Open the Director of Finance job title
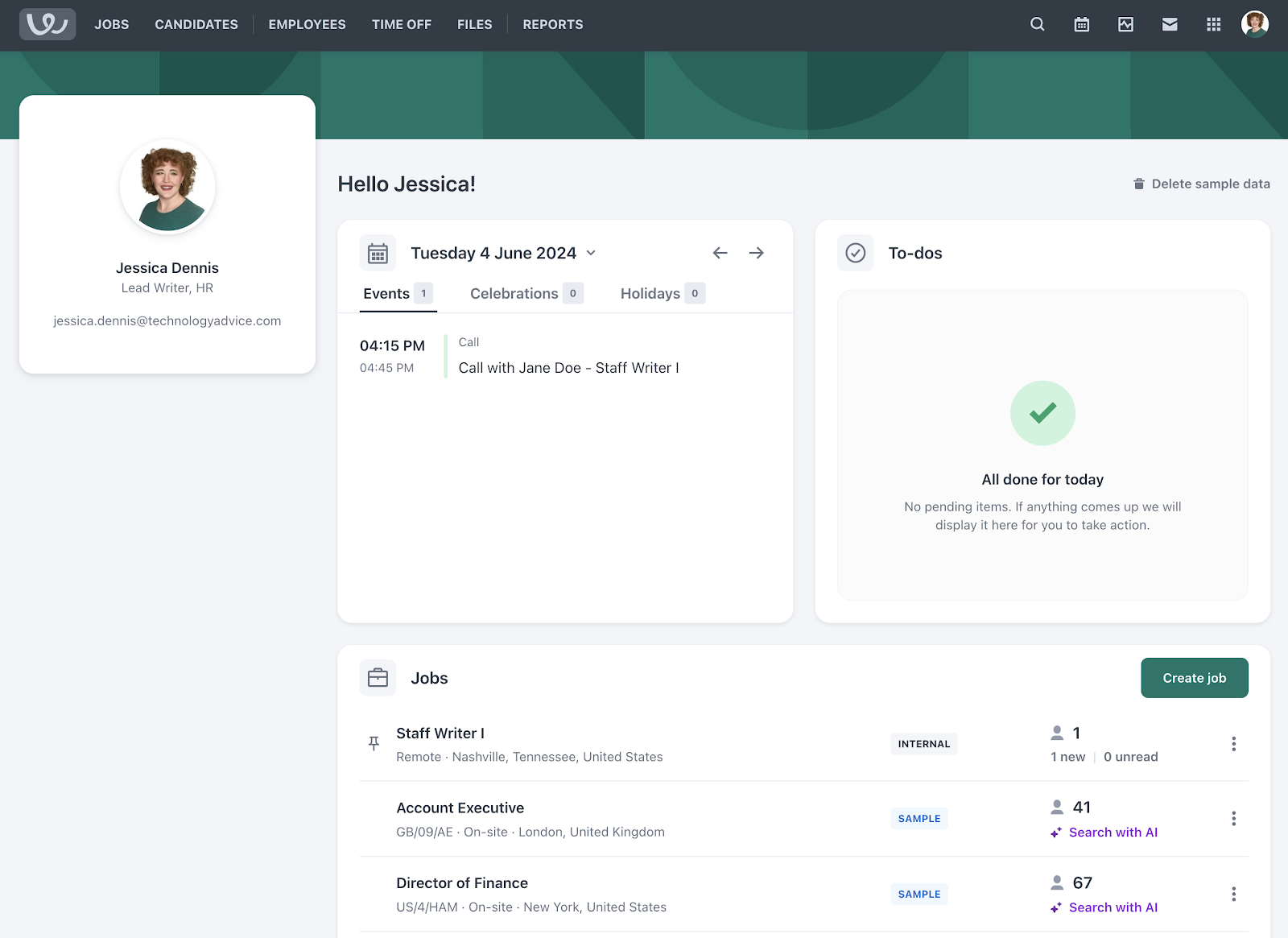Screen dimensions: 1288x938 point(462,883)
